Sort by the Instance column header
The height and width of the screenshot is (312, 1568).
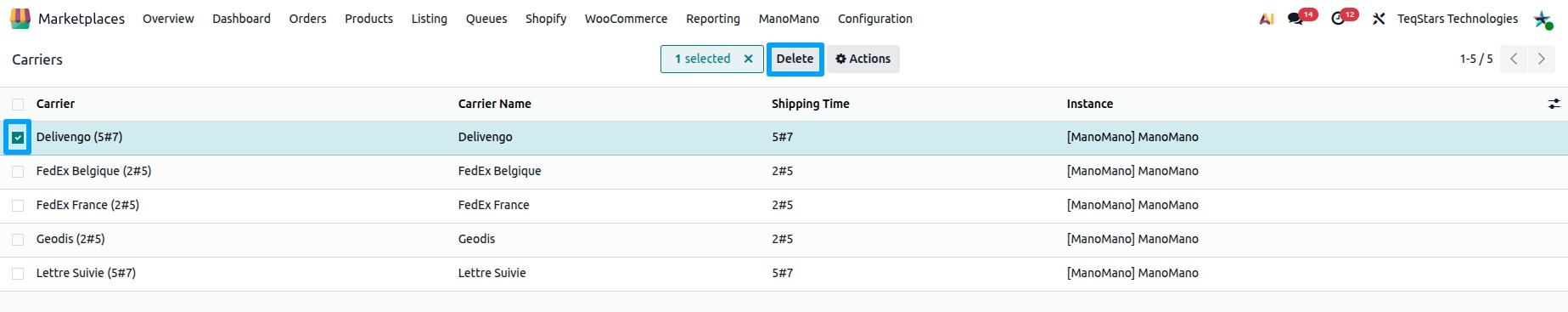pos(1090,104)
